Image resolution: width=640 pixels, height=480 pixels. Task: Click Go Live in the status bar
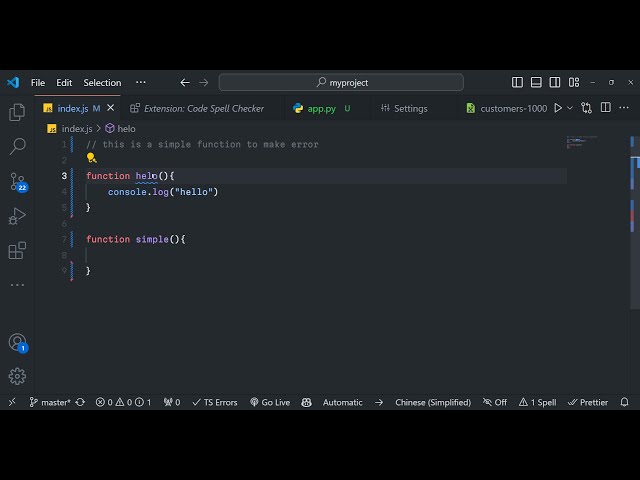270,402
